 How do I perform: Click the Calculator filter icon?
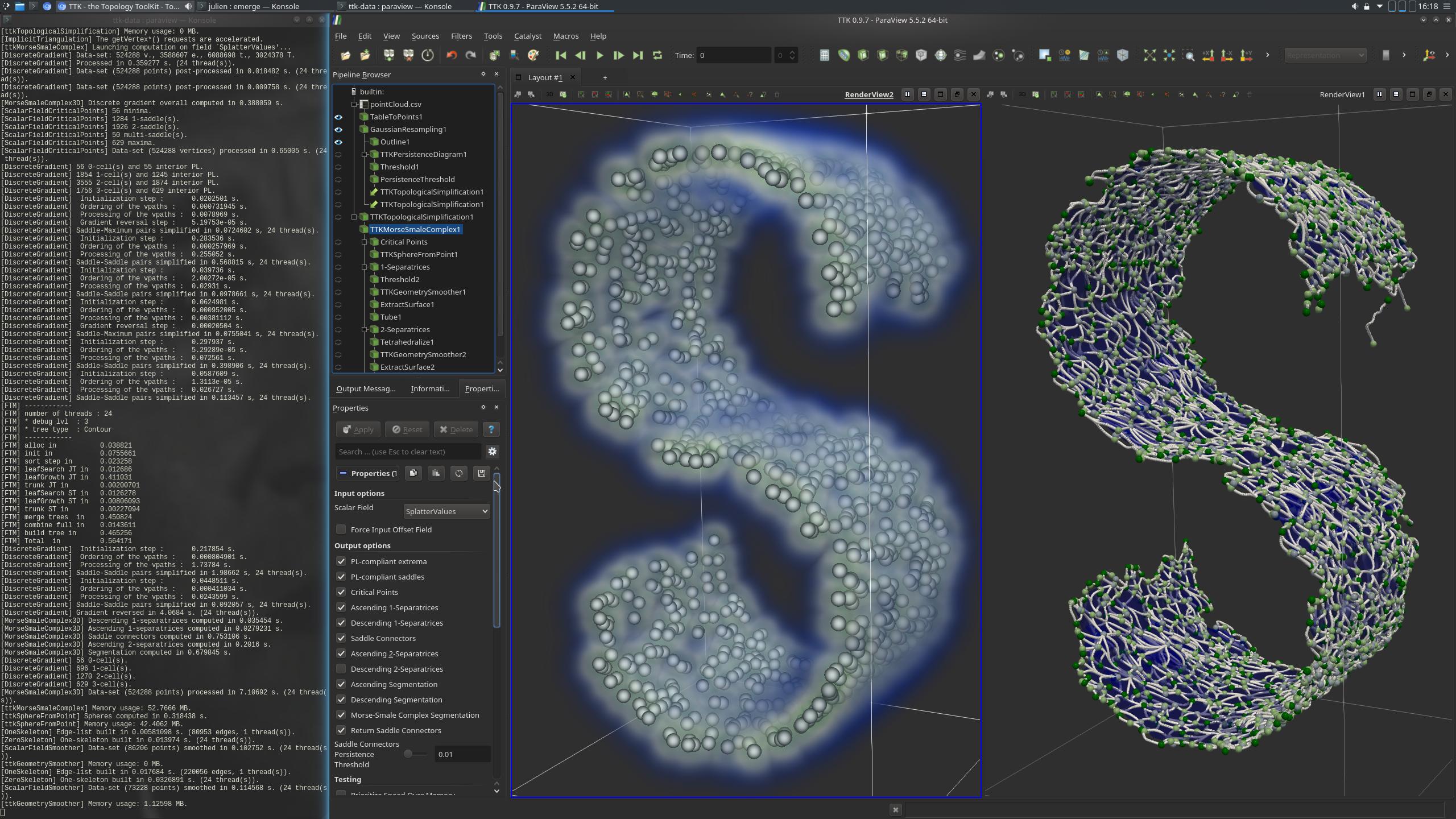824,55
